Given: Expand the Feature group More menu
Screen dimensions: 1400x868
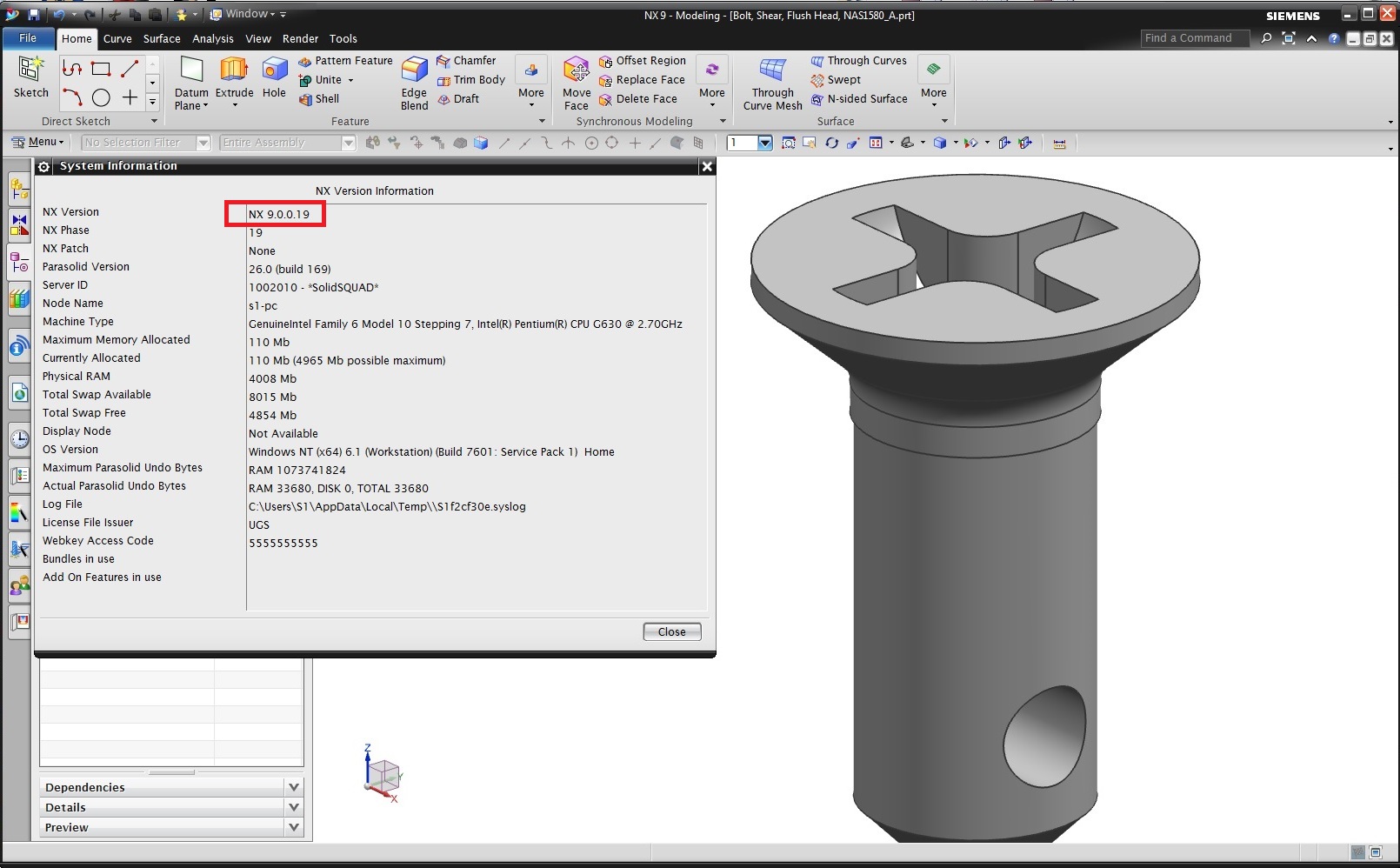Looking at the screenshot, I should click(x=531, y=82).
